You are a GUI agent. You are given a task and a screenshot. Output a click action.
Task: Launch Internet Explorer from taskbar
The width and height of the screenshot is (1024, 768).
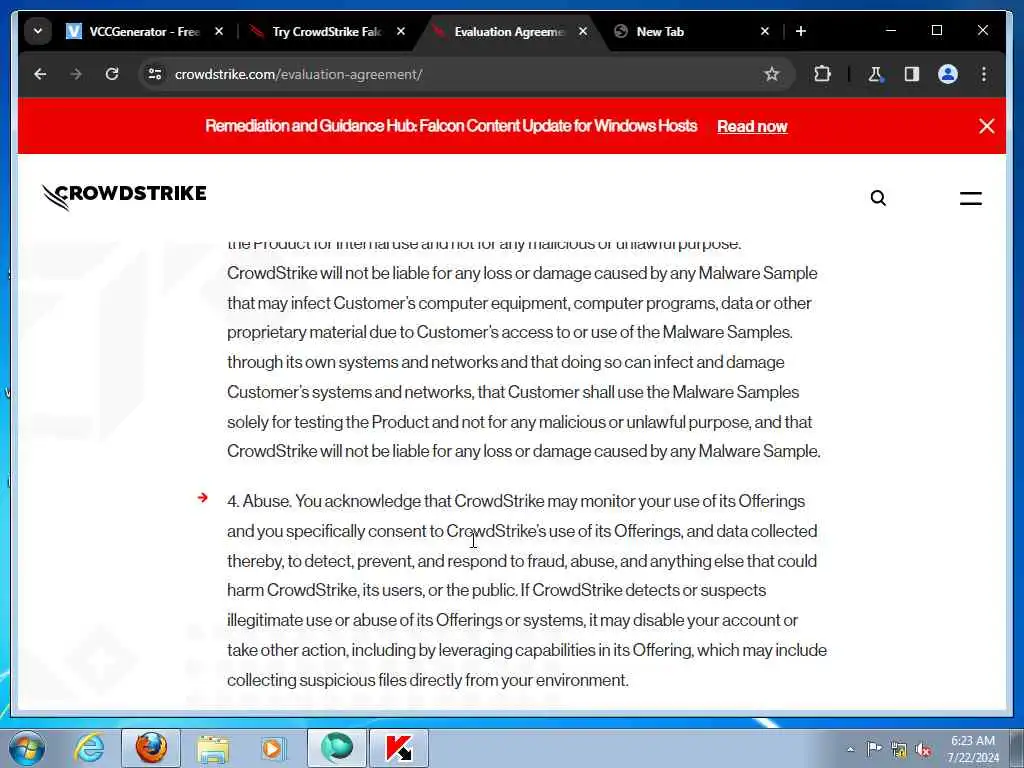(89, 748)
